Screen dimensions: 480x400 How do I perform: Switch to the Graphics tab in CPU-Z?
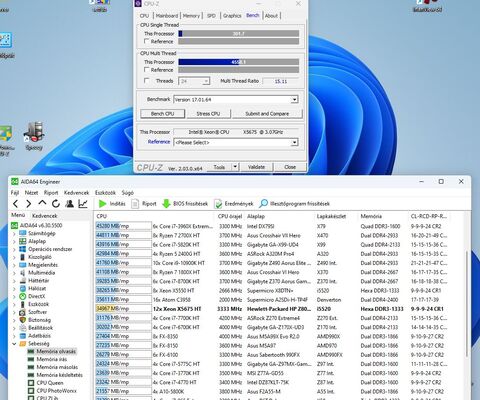pos(232,16)
